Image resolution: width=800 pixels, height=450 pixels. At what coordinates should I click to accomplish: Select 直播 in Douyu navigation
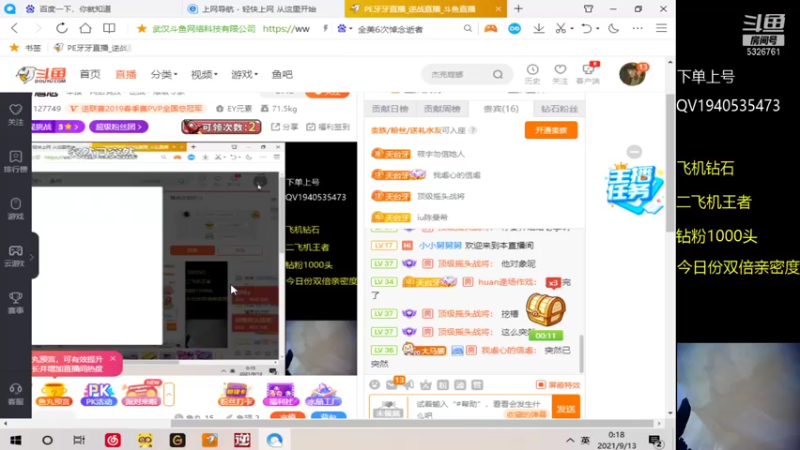click(x=126, y=74)
